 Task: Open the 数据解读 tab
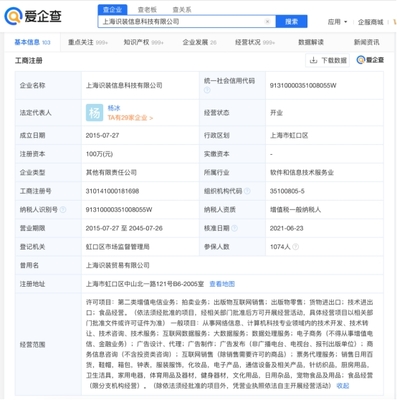(x=311, y=42)
